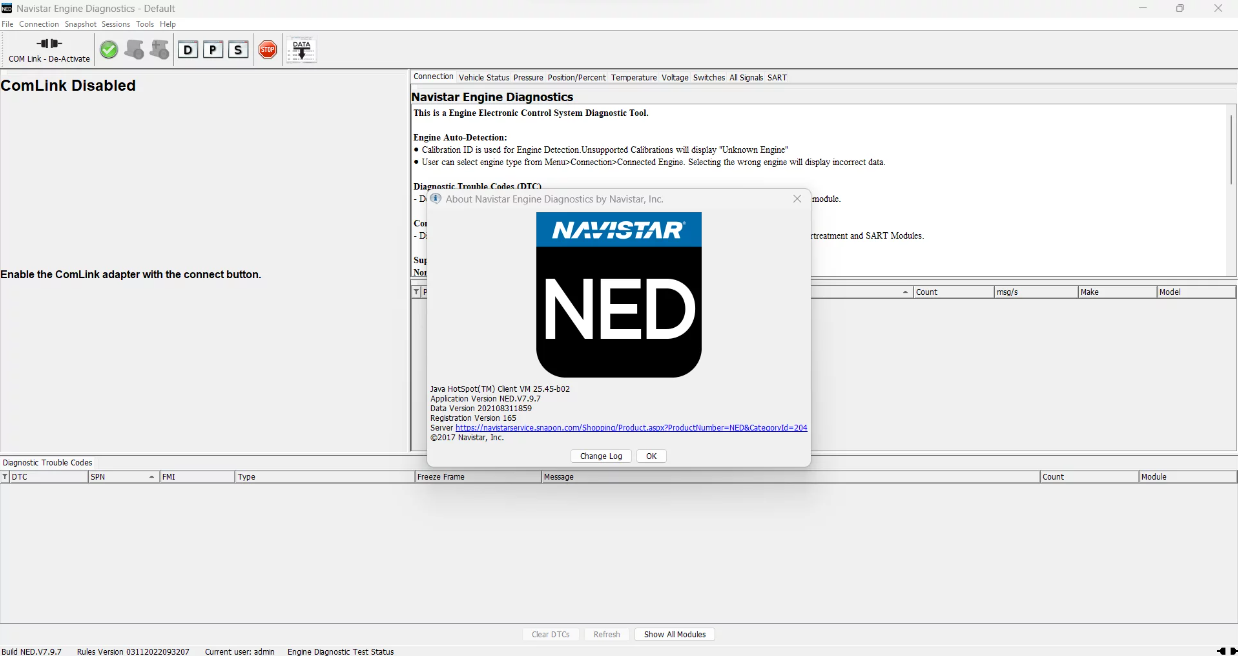Open the DATA report toolbar icon
The image size is (1238, 656).
click(x=300, y=48)
